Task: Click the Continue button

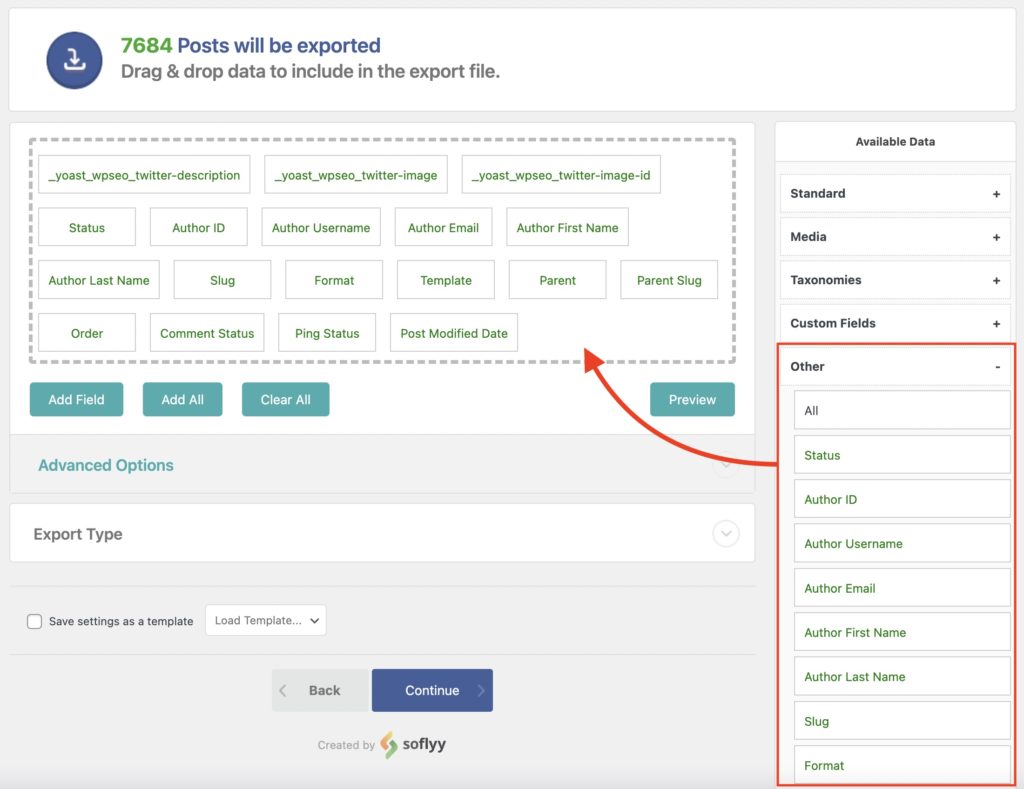Action: (432, 690)
